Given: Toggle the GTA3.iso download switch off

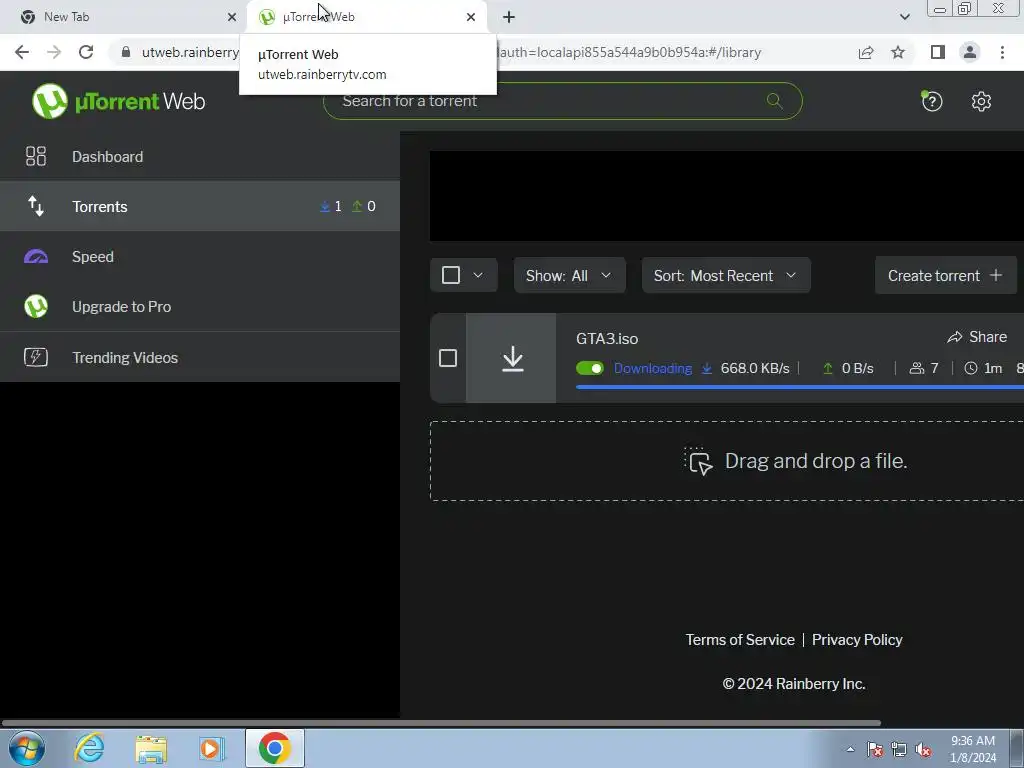Looking at the screenshot, I should (x=590, y=368).
